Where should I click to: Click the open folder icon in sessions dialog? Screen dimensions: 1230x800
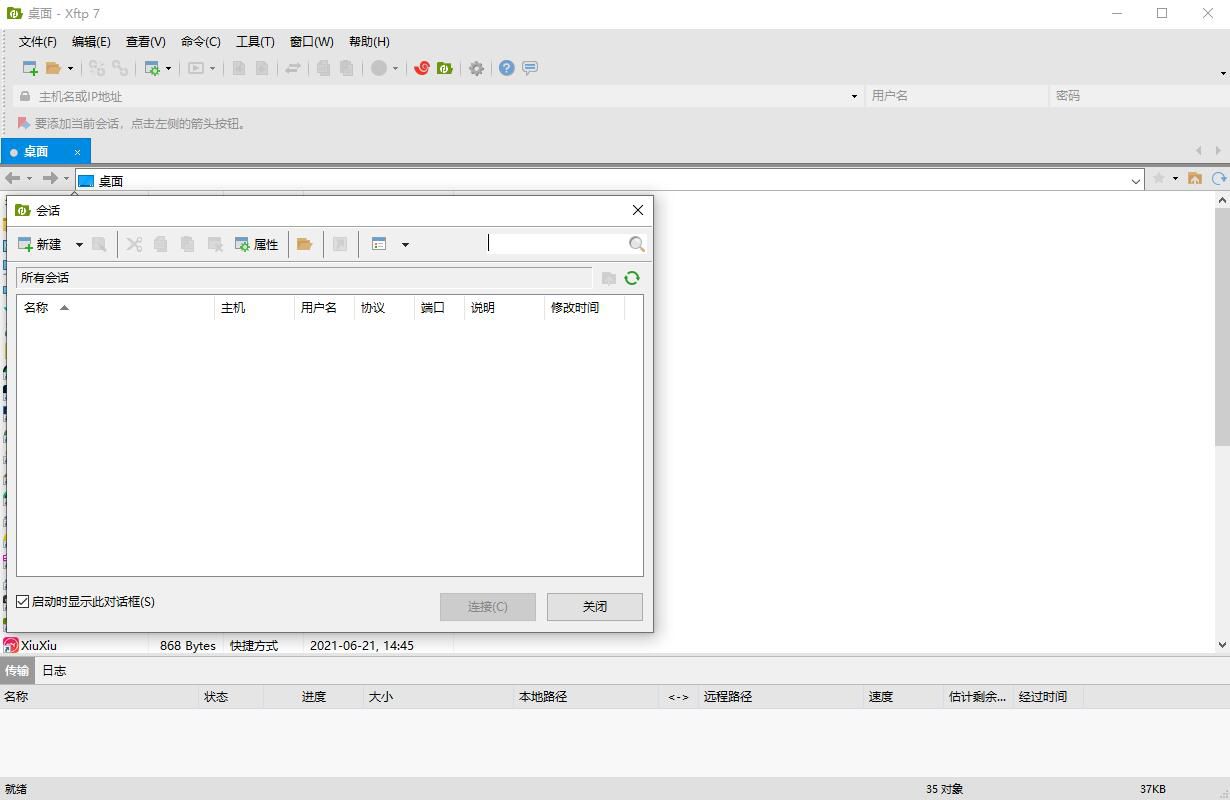tap(305, 244)
